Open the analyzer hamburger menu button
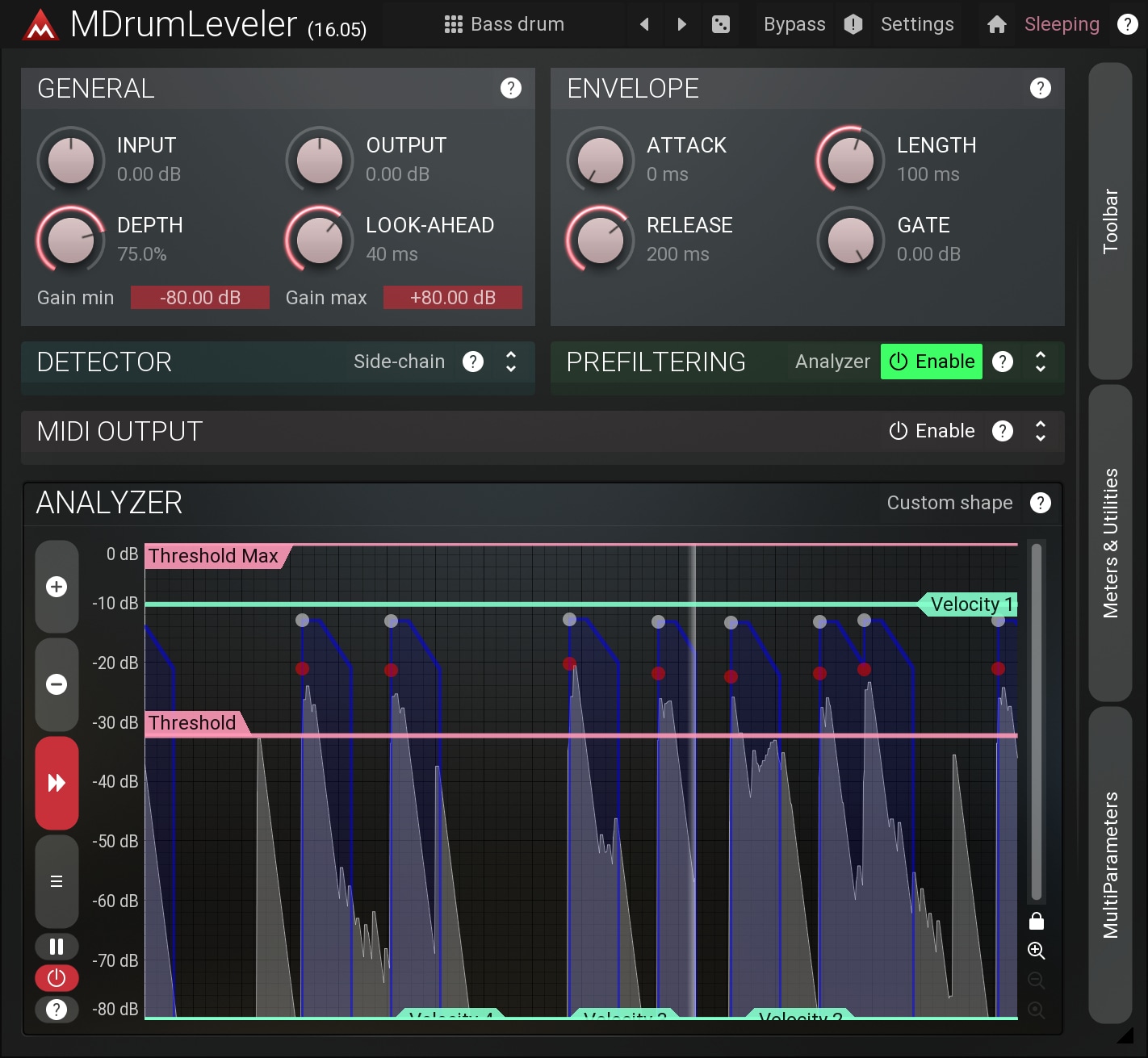Screen dimensions: 1148x1058 coord(57,881)
